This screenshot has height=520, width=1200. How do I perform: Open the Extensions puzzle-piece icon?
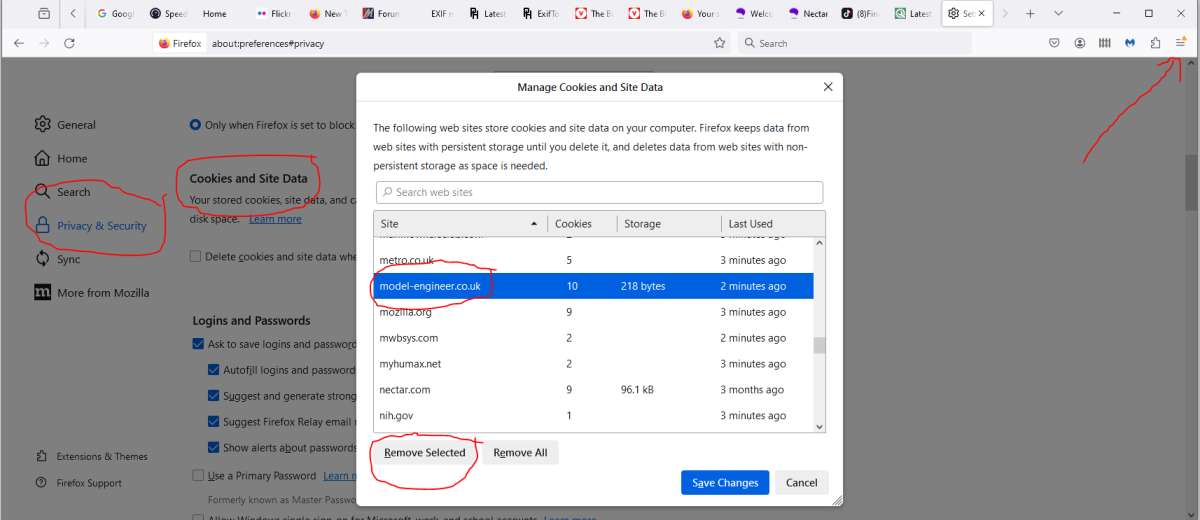coord(1155,43)
